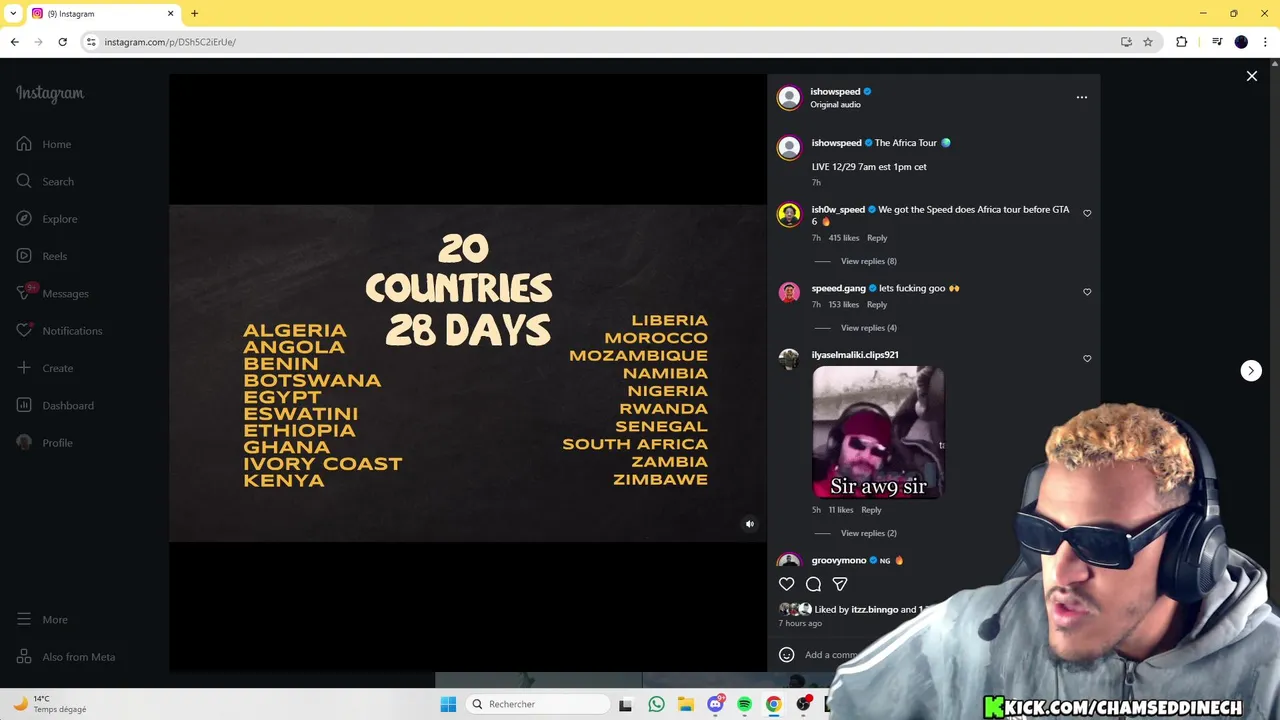Close the post viewer with X
The image size is (1280, 720).
[1251, 76]
